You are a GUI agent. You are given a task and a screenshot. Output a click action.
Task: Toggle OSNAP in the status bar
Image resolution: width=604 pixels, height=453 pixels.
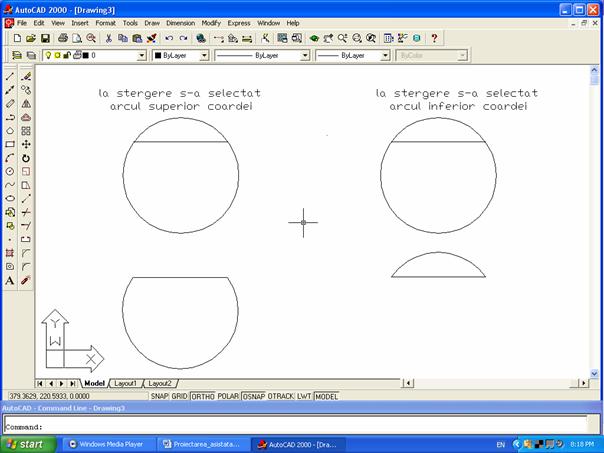click(254, 396)
